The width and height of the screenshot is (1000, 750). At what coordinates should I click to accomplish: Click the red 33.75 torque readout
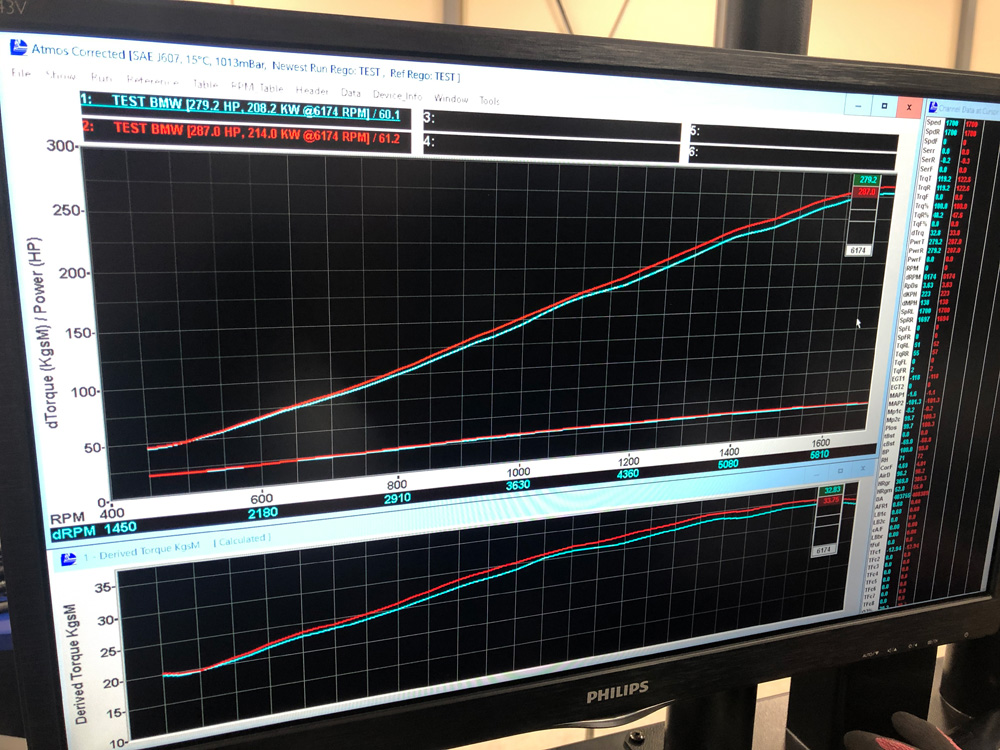pyautogui.click(x=830, y=500)
